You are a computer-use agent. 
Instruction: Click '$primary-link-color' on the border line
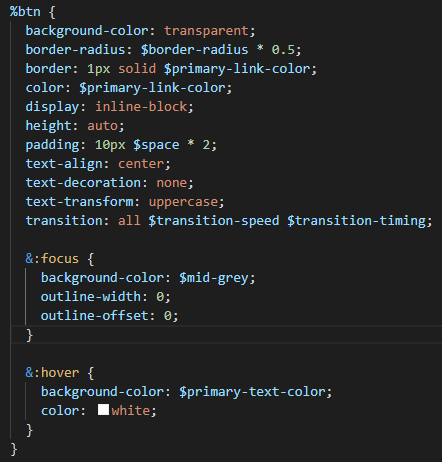pyautogui.click(x=237, y=69)
